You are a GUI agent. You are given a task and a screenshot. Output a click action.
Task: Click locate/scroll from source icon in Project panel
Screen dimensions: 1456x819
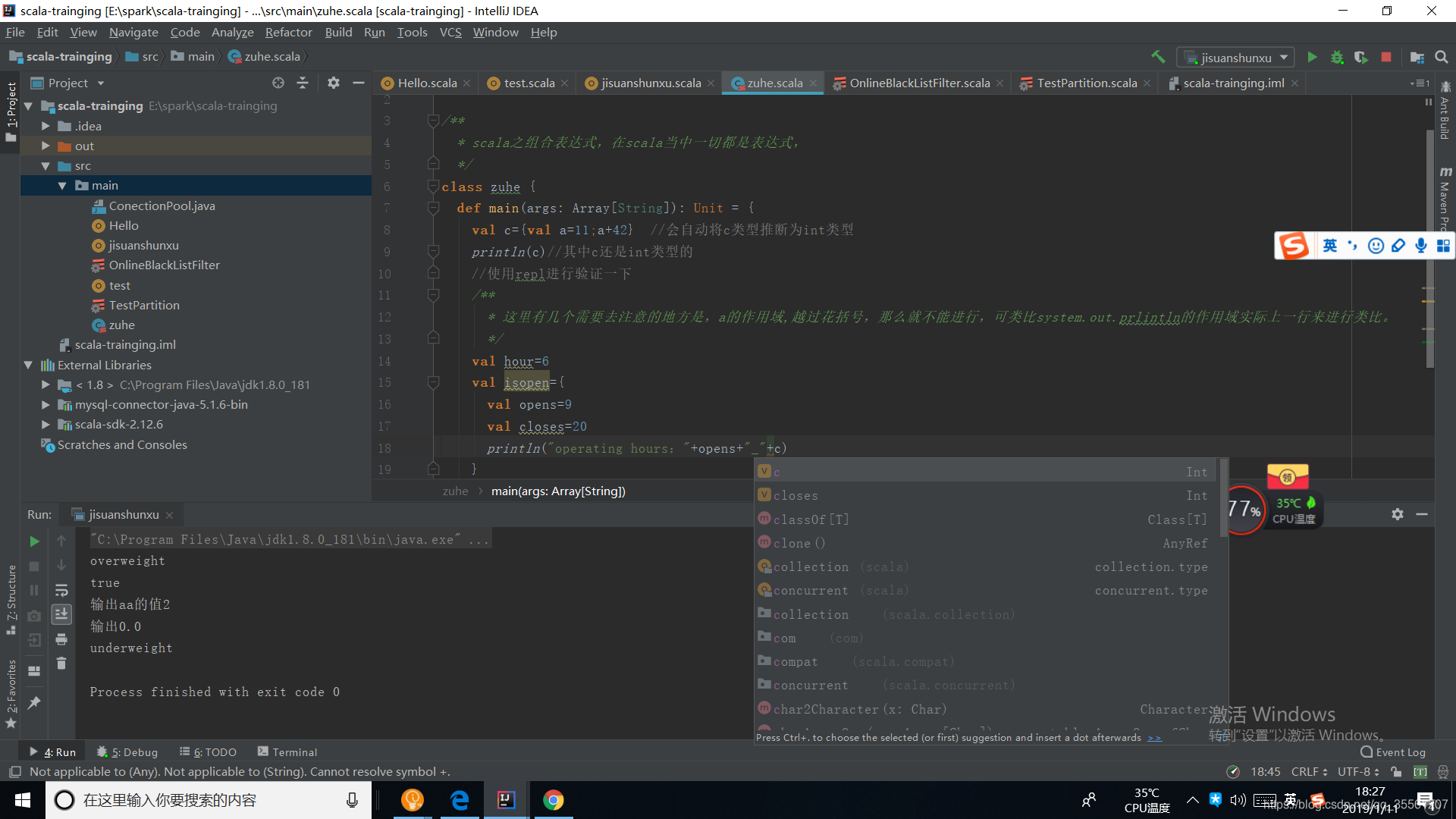coord(278,83)
